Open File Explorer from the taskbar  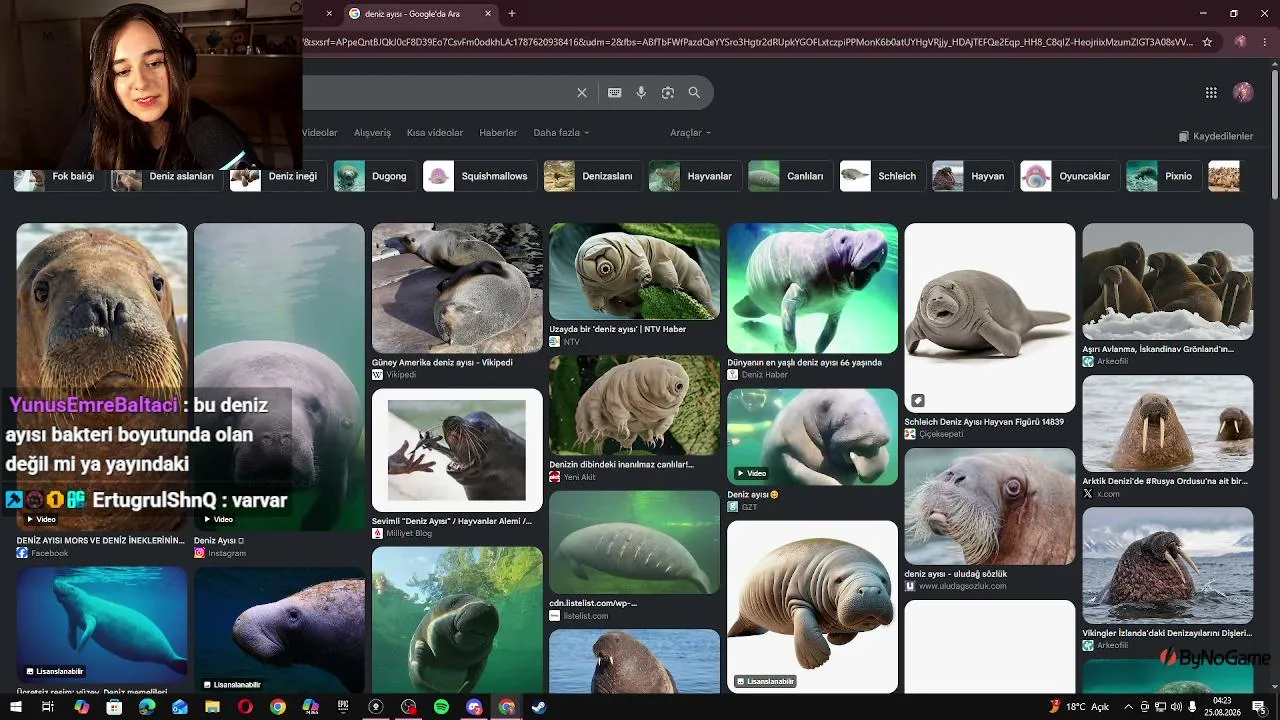[213, 707]
